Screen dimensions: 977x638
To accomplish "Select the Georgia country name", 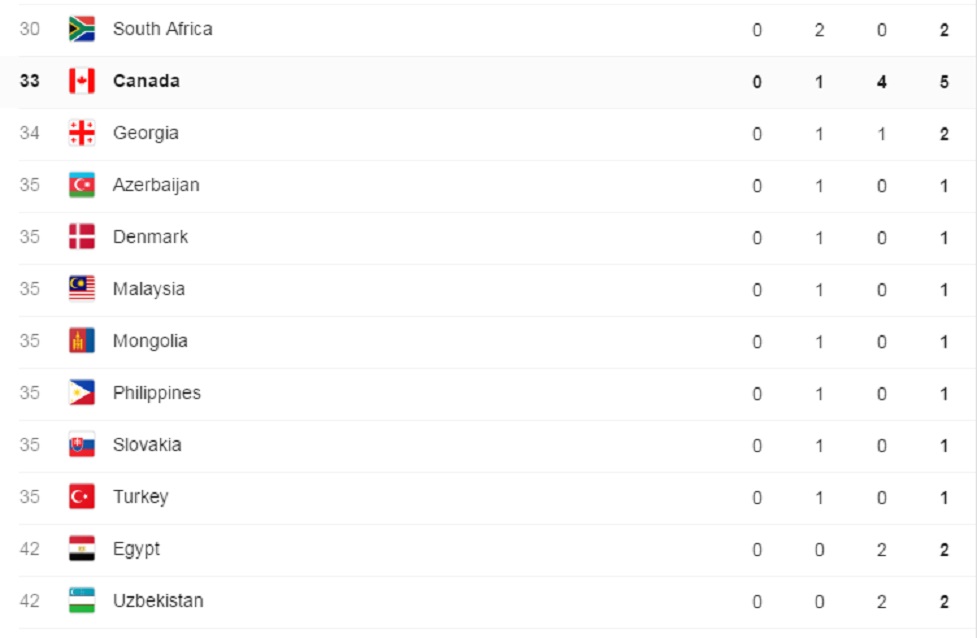I will coord(146,133).
